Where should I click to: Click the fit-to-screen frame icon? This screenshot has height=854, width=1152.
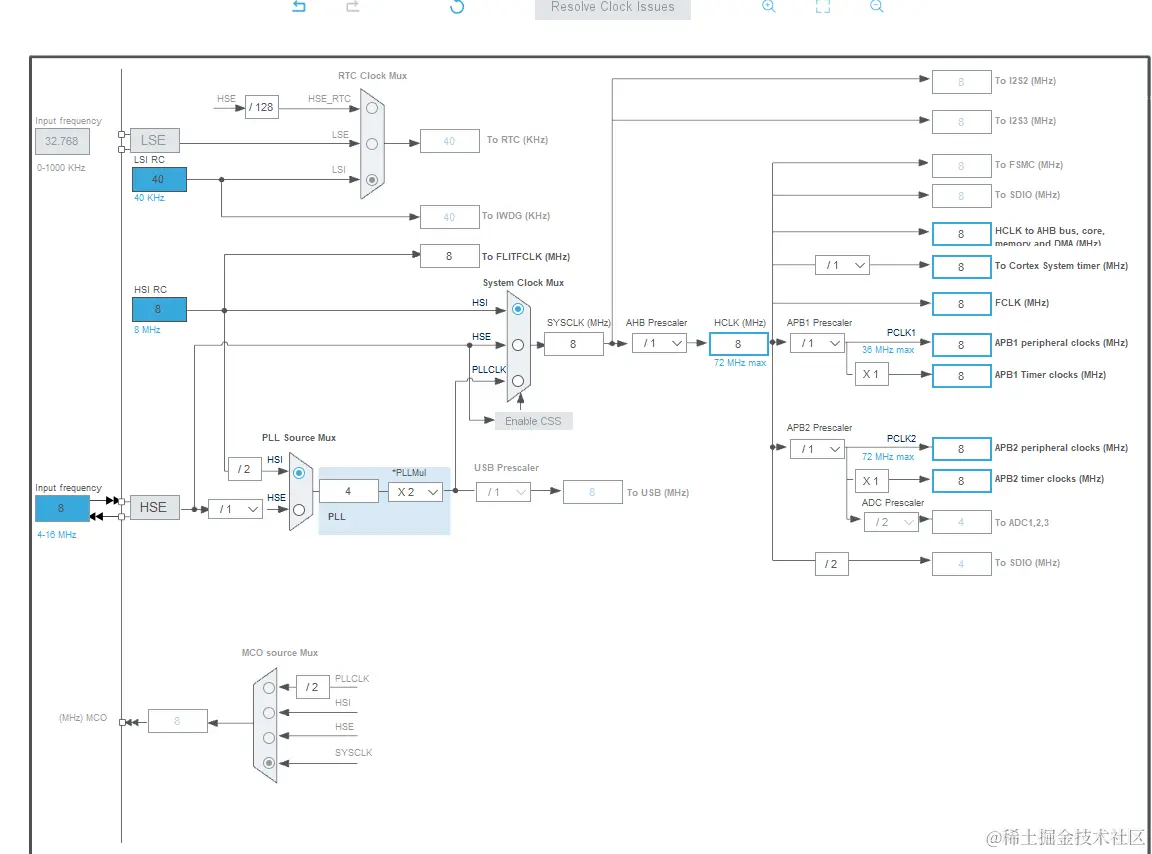(x=823, y=7)
